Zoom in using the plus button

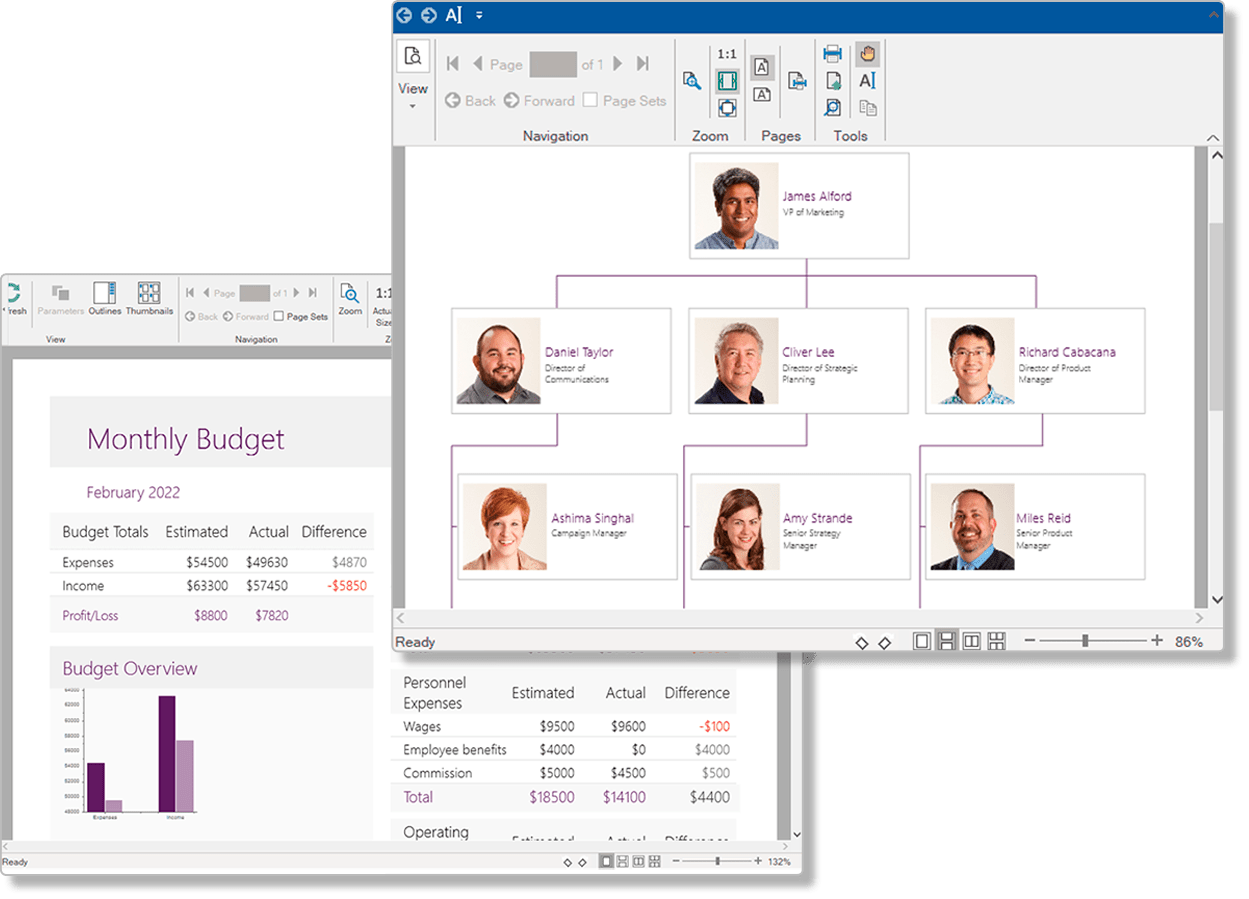tap(1156, 640)
